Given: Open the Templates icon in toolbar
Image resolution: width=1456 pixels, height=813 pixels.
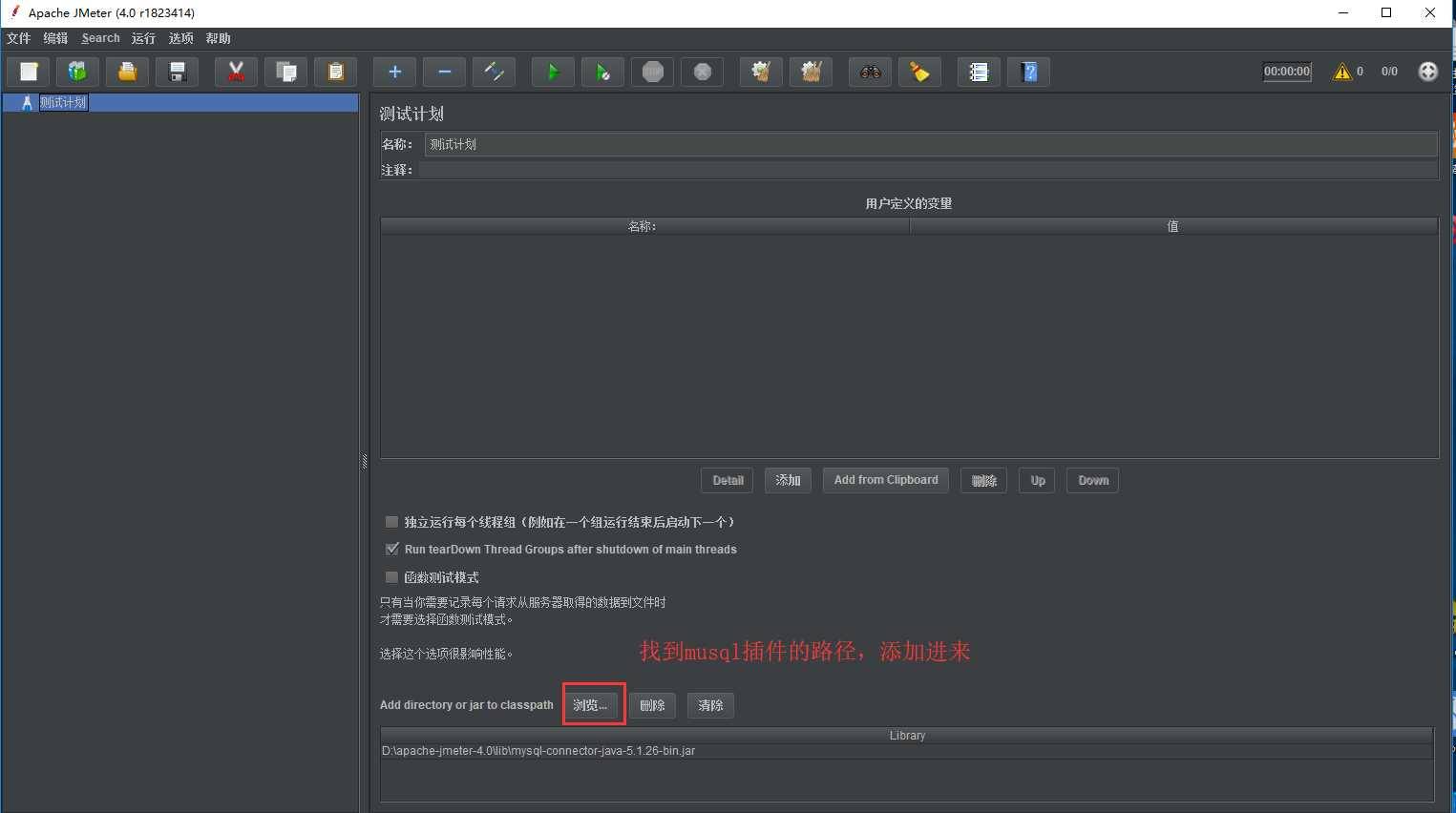Looking at the screenshot, I should (77, 72).
